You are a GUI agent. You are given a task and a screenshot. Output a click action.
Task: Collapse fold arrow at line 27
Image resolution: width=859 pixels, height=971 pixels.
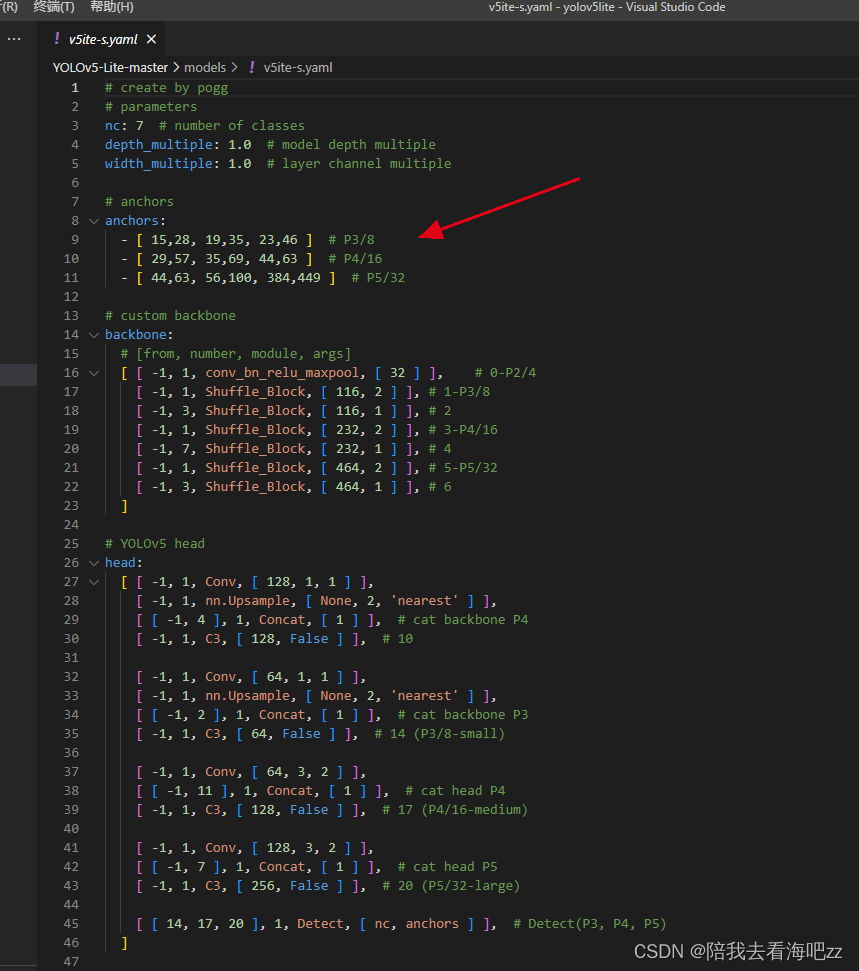(94, 582)
